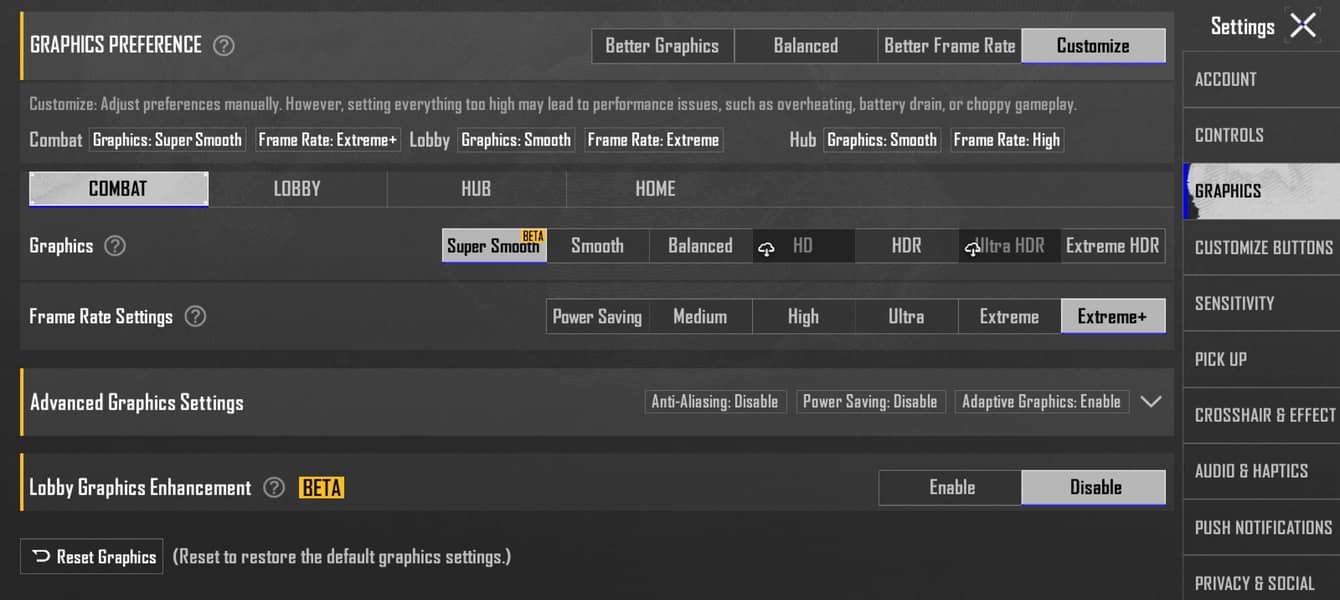Expand Advanced Graphics Settings chevron

1151,402
